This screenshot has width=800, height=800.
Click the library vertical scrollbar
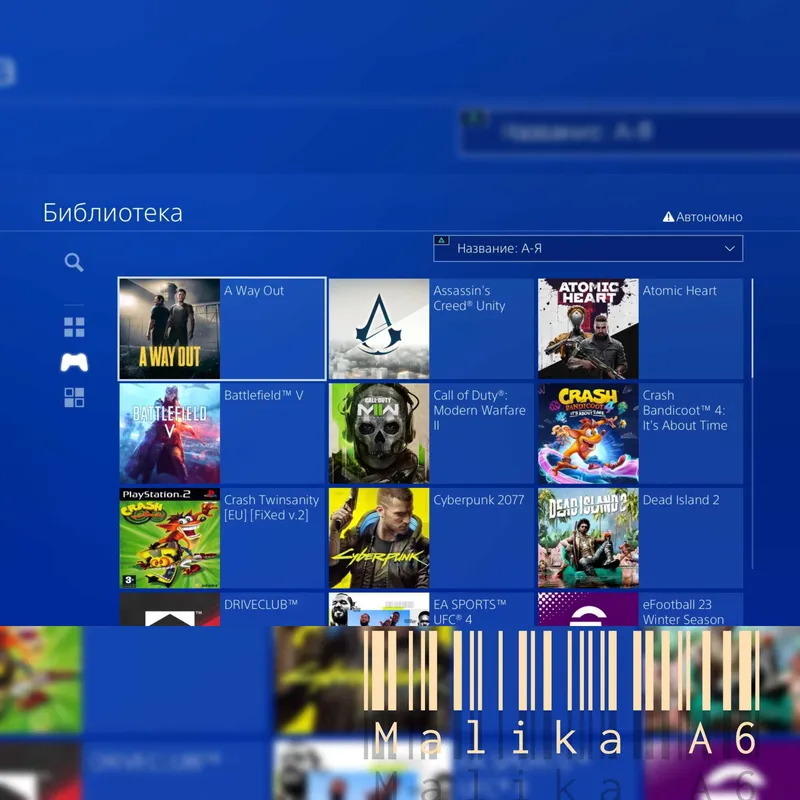point(752,423)
